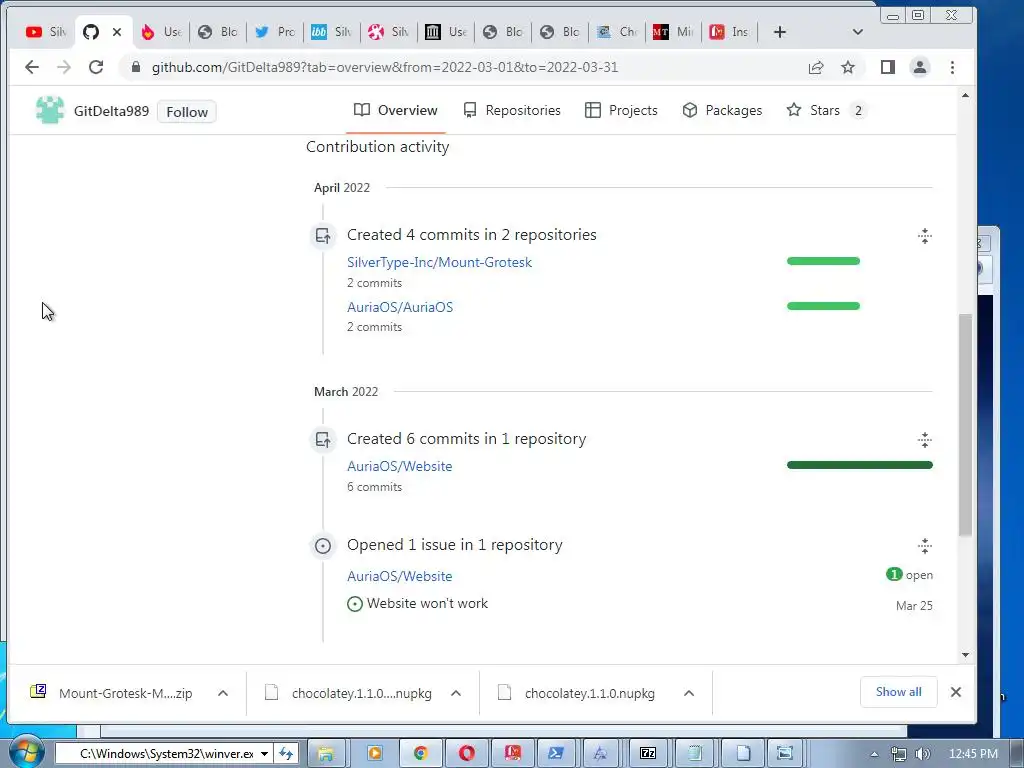Viewport: 1024px width, 768px height.
Task: Expand options for chocolatey.1.1.0.nupkg download
Action: pyautogui.click(x=688, y=693)
